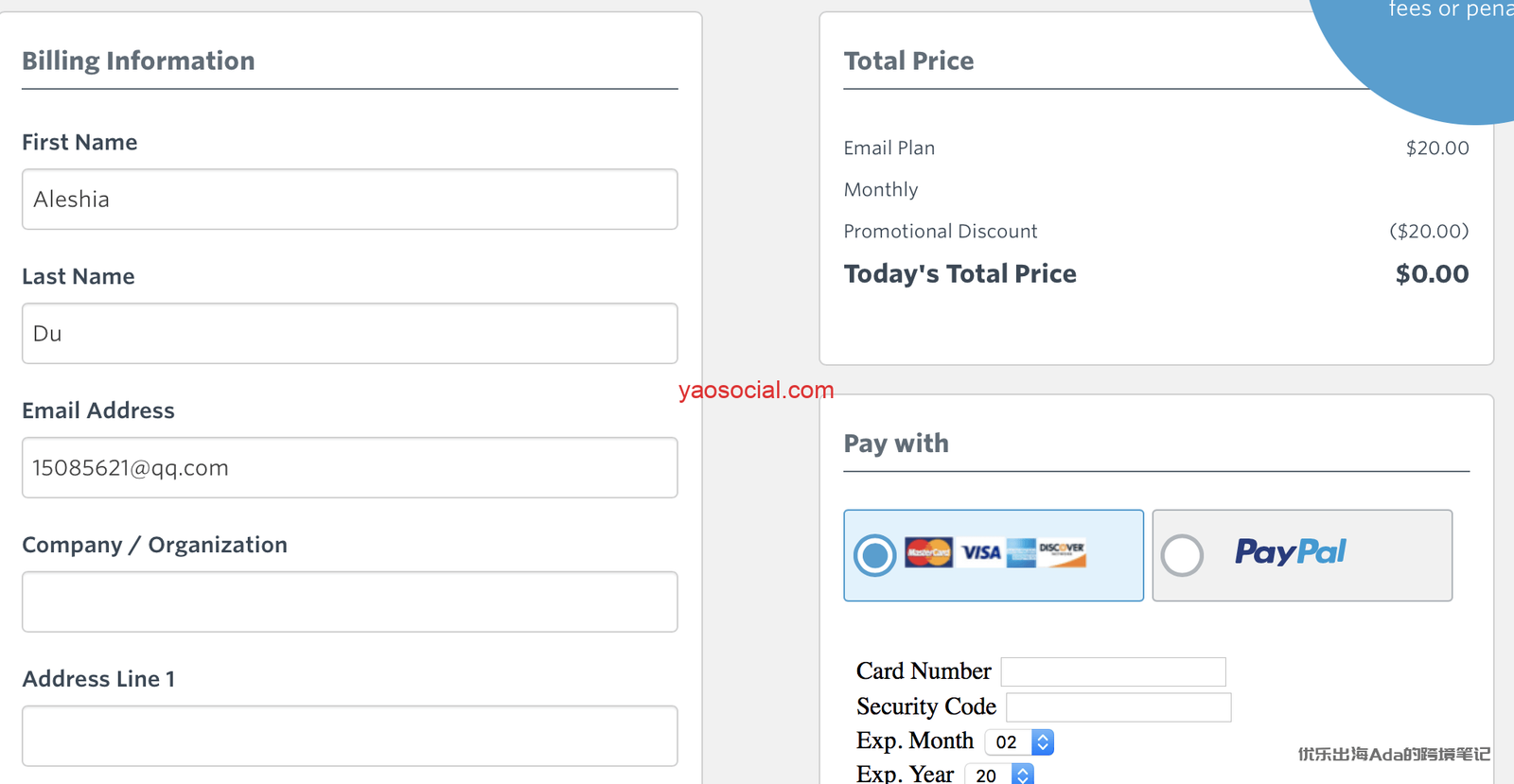Click the MasterCard logo icon

click(928, 552)
